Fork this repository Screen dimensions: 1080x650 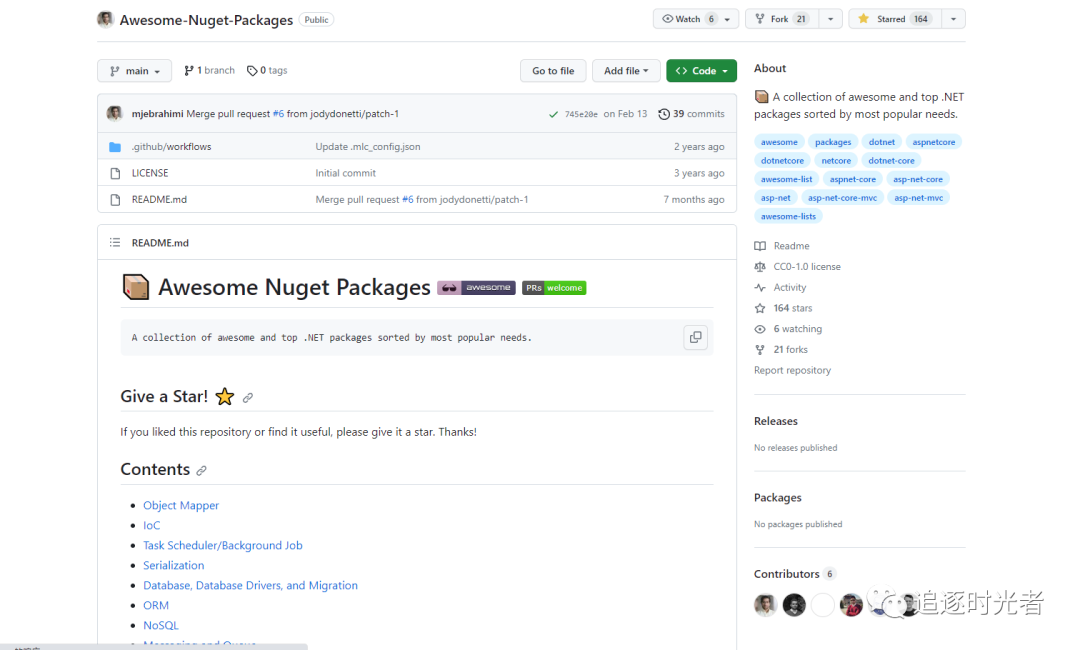[x=781, y=19]
